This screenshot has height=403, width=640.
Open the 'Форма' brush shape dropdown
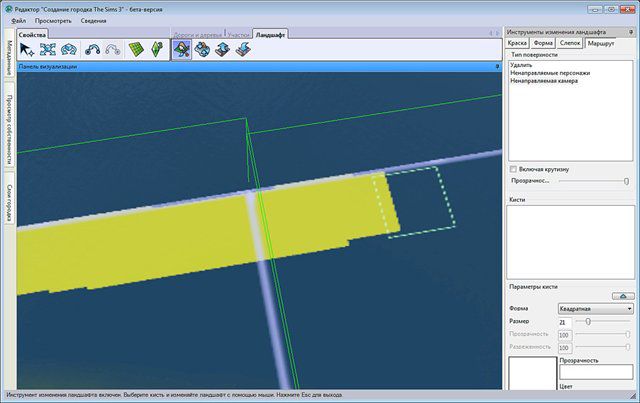(x=594, y=309)
